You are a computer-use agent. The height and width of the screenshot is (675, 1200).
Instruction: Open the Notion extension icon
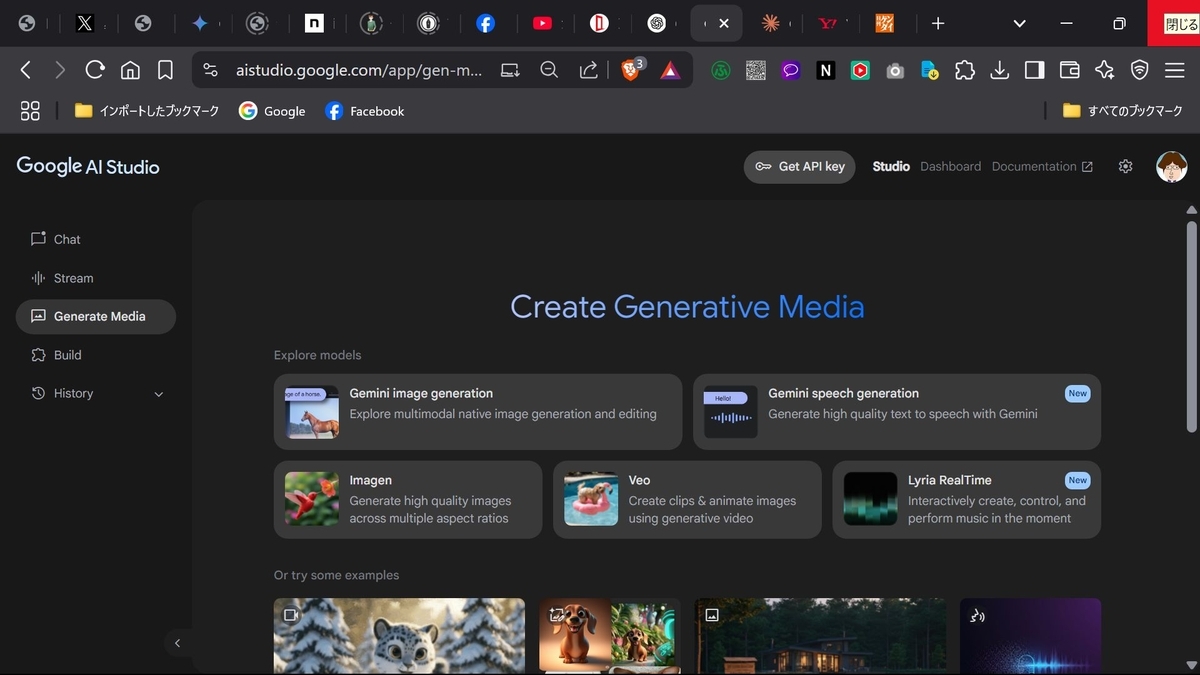[826, 70]
